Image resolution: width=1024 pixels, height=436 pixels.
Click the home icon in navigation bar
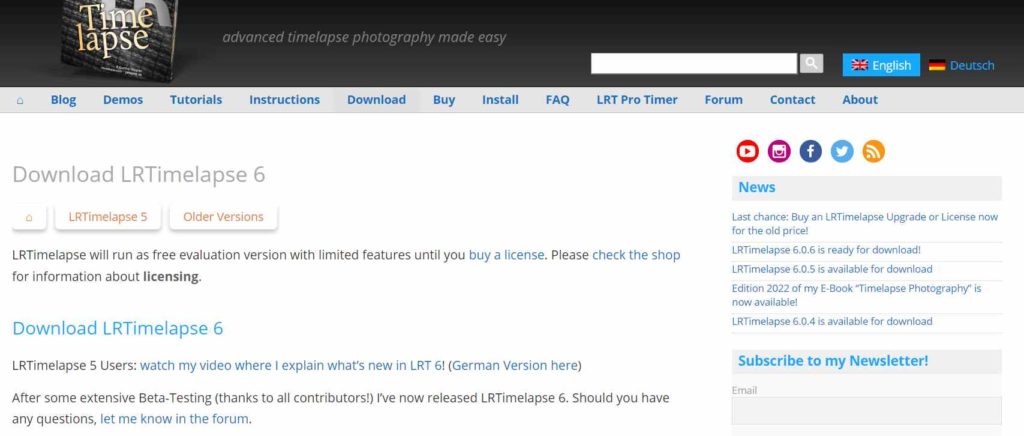pyautogui.click(x=20, y=100)
